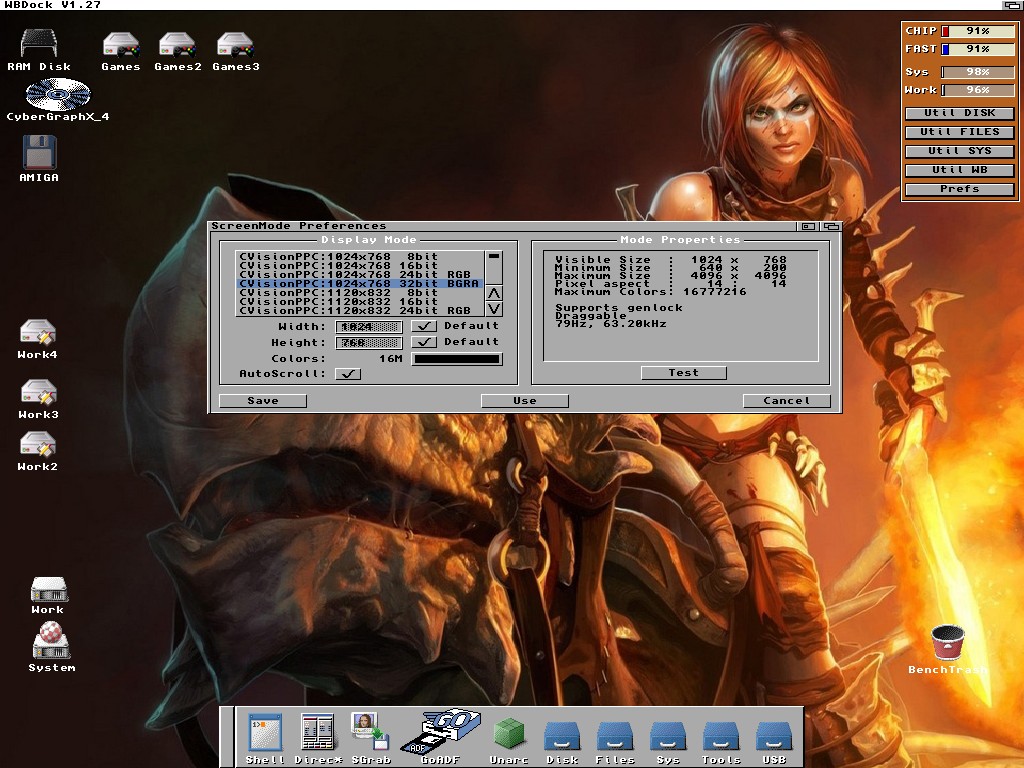Open the USB drawer in dock
Screen dimensions: 1024x768
pyautogui.click(x=774, y=737)
